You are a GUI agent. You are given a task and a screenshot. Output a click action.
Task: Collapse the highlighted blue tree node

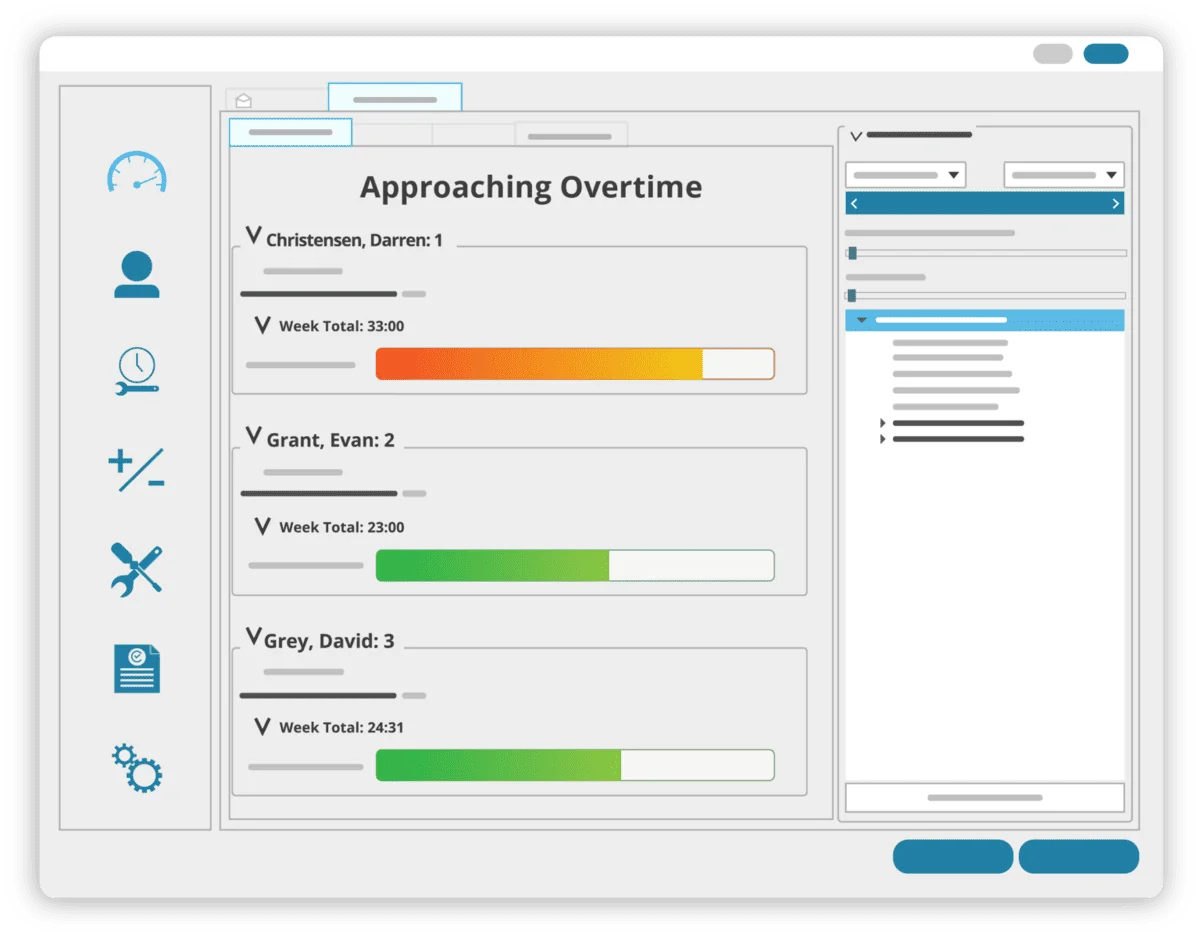click(861, 320)
